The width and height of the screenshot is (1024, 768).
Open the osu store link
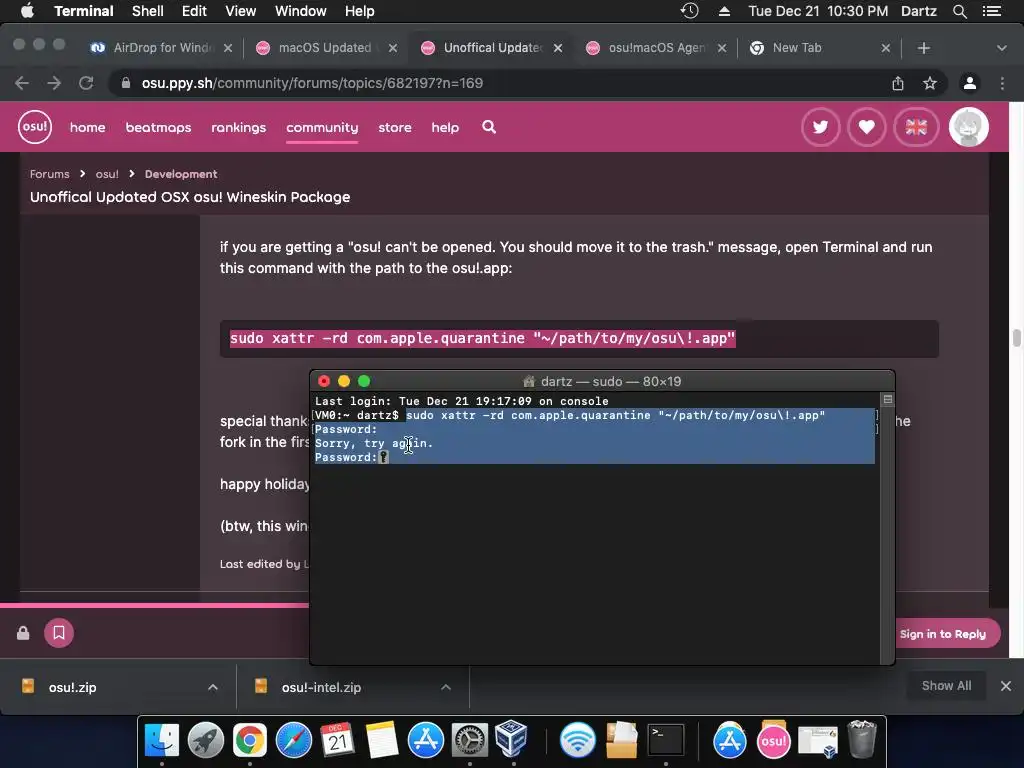(395, 127)
